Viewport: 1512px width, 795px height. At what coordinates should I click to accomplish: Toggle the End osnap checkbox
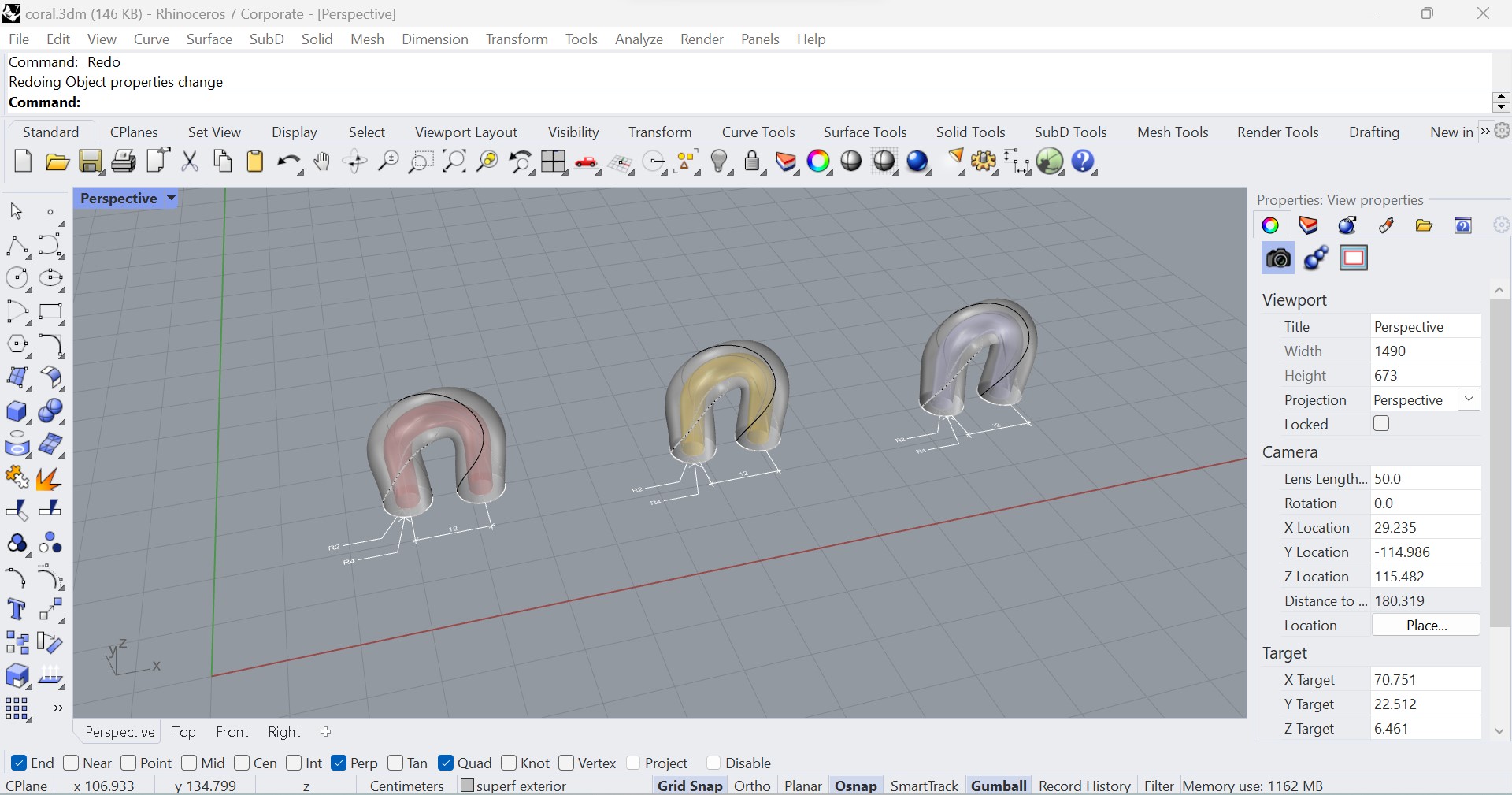click(19, 763)
